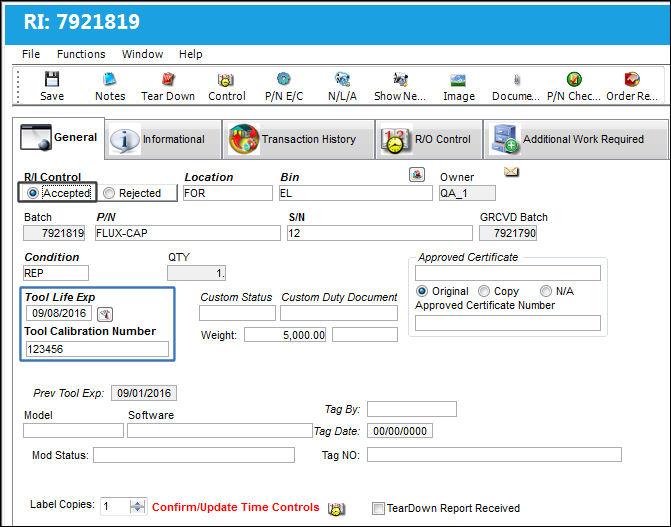Click the Mod Status field
671x527 pixels.
(194, 455)
